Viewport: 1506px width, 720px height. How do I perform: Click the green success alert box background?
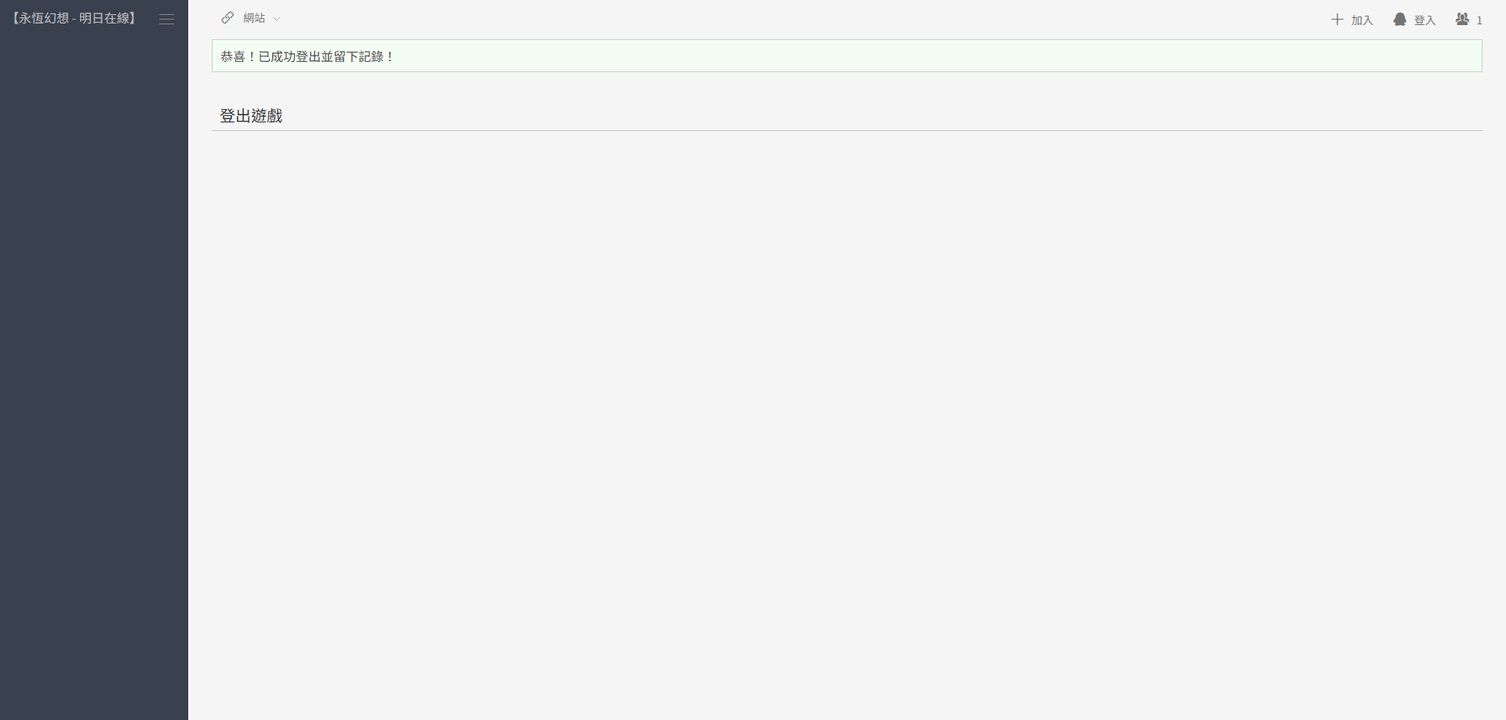(846, 56)
